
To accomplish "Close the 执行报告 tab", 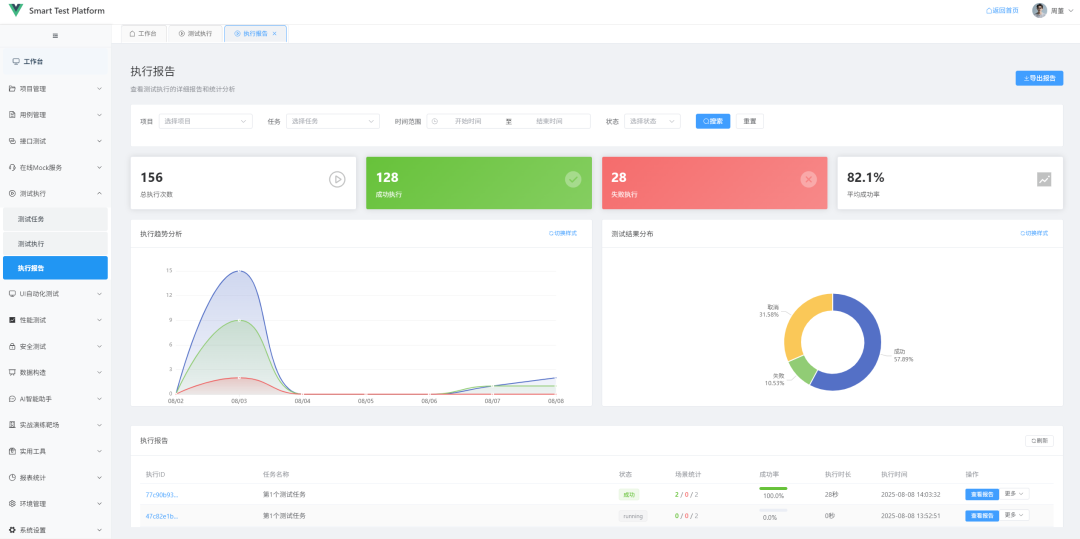I will click(274, 33).
